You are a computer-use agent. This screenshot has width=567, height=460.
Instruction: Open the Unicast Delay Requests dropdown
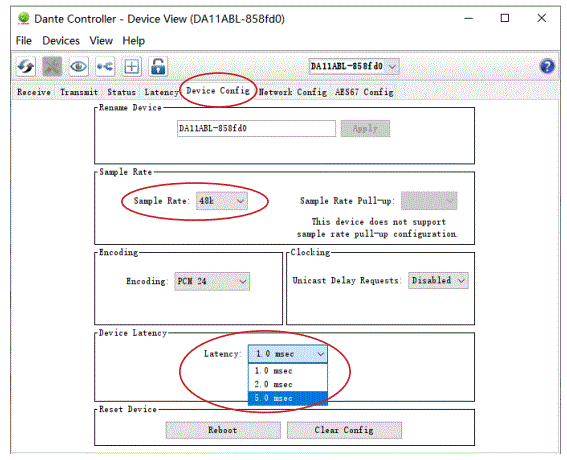pos(438,281)
